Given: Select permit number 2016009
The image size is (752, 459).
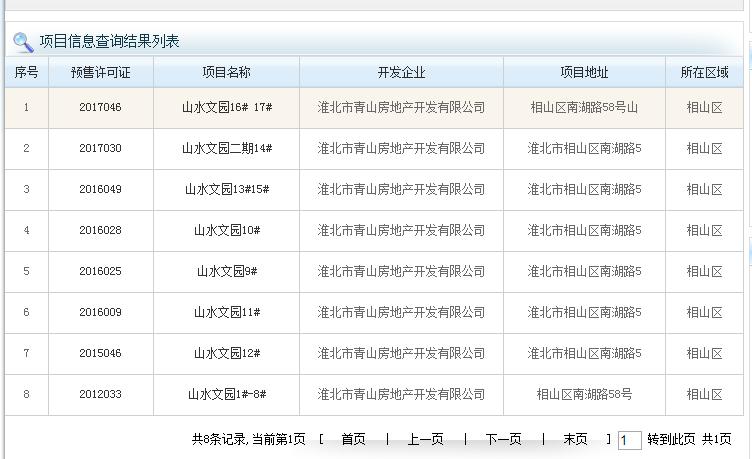Looking at the screenshot, I should click(100, 312).
